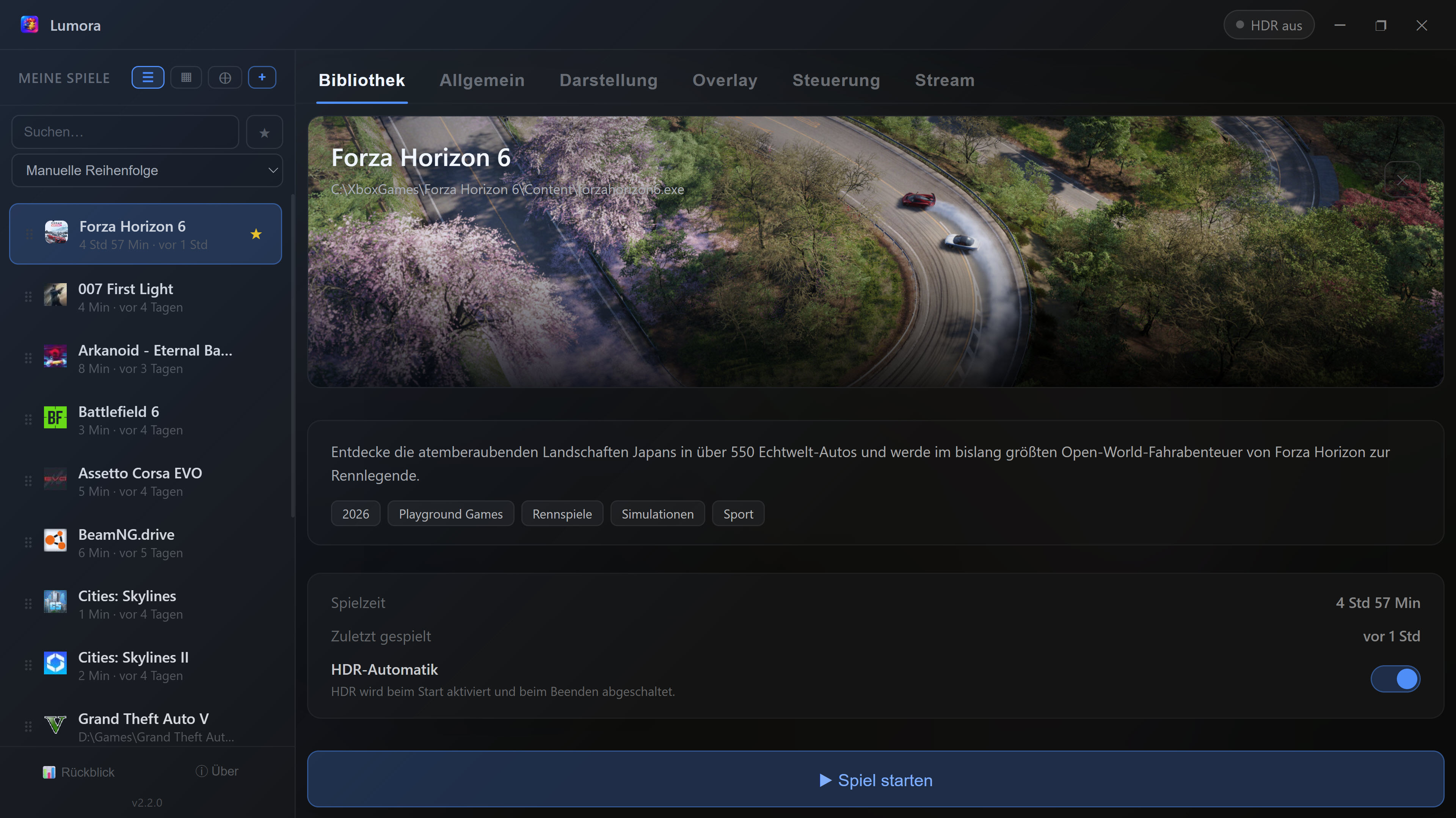The height and width of the screenshot is (818, 1456).
Task: Click drag handle of Arkanoid row
Action: [28, 358]
